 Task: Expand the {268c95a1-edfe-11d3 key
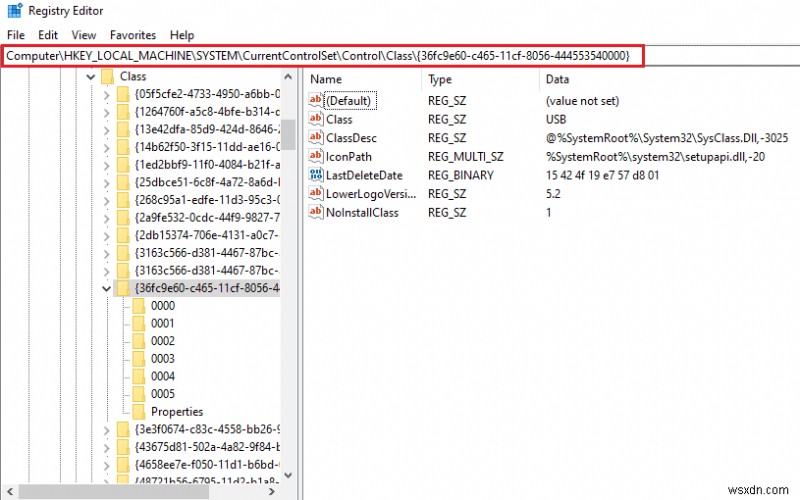pyautogui.click(x=106, y=201)
